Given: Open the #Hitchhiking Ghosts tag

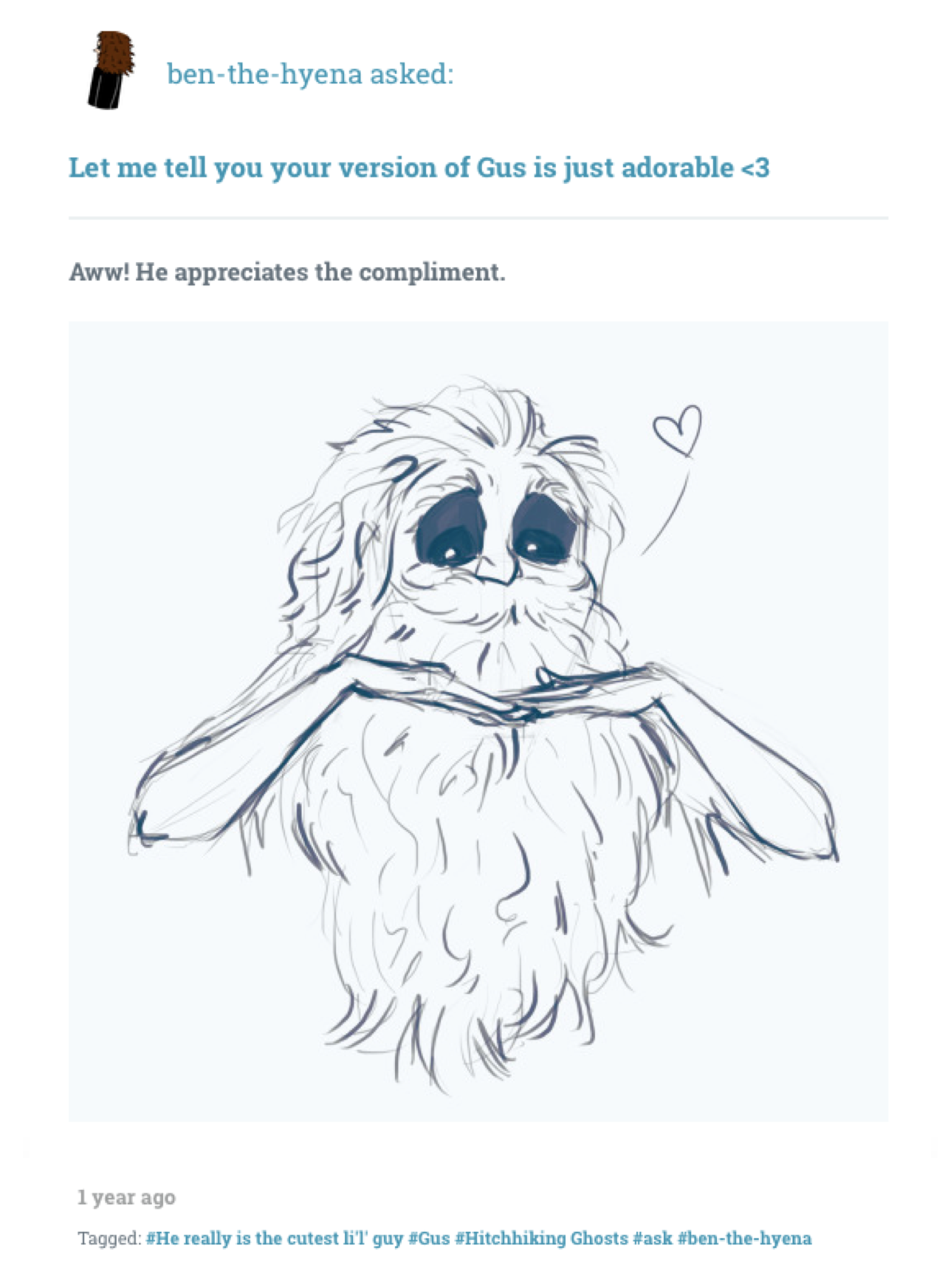Looking at the screenshot, I should click(x=541, y=1239).
